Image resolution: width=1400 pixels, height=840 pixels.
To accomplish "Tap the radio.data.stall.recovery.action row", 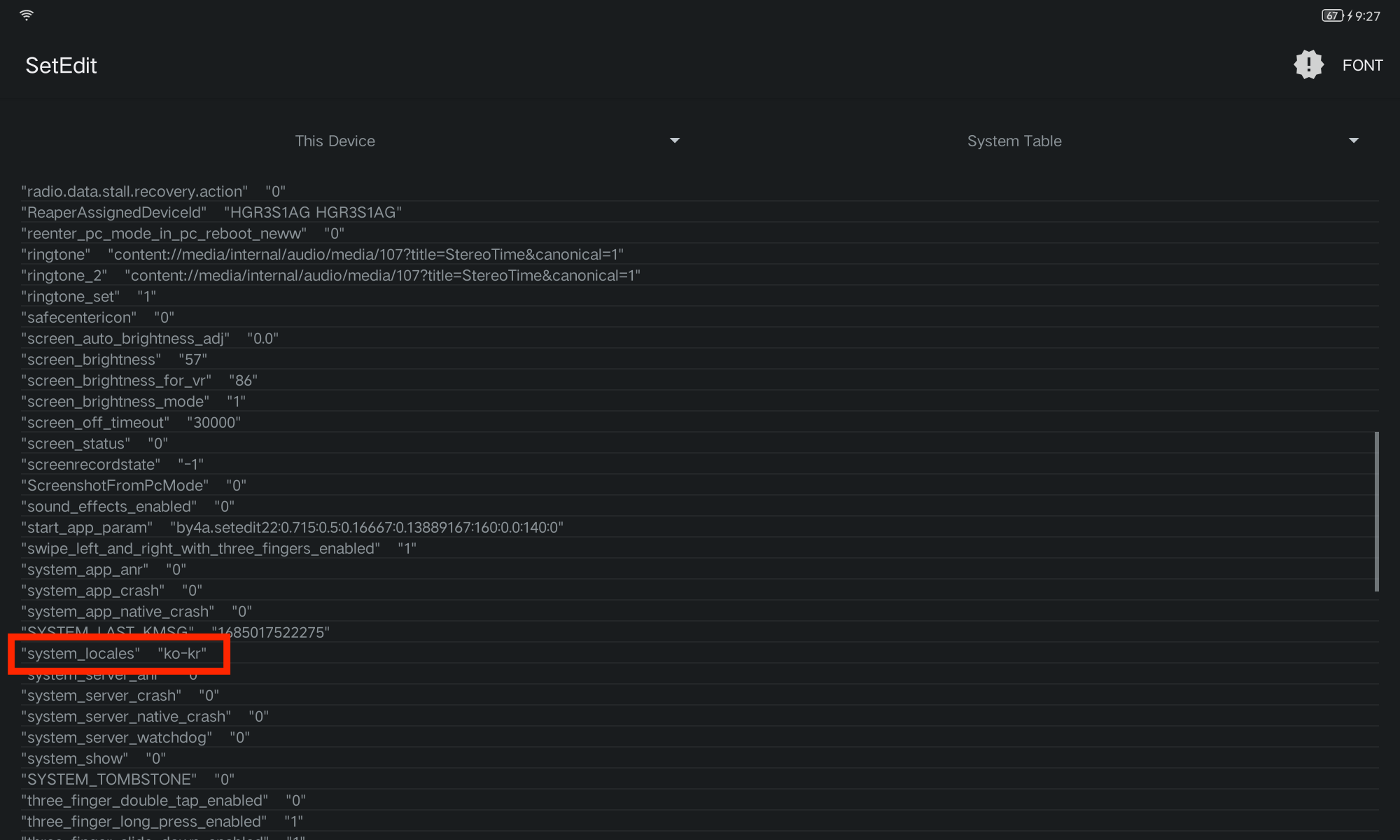I will coord(153,191).
